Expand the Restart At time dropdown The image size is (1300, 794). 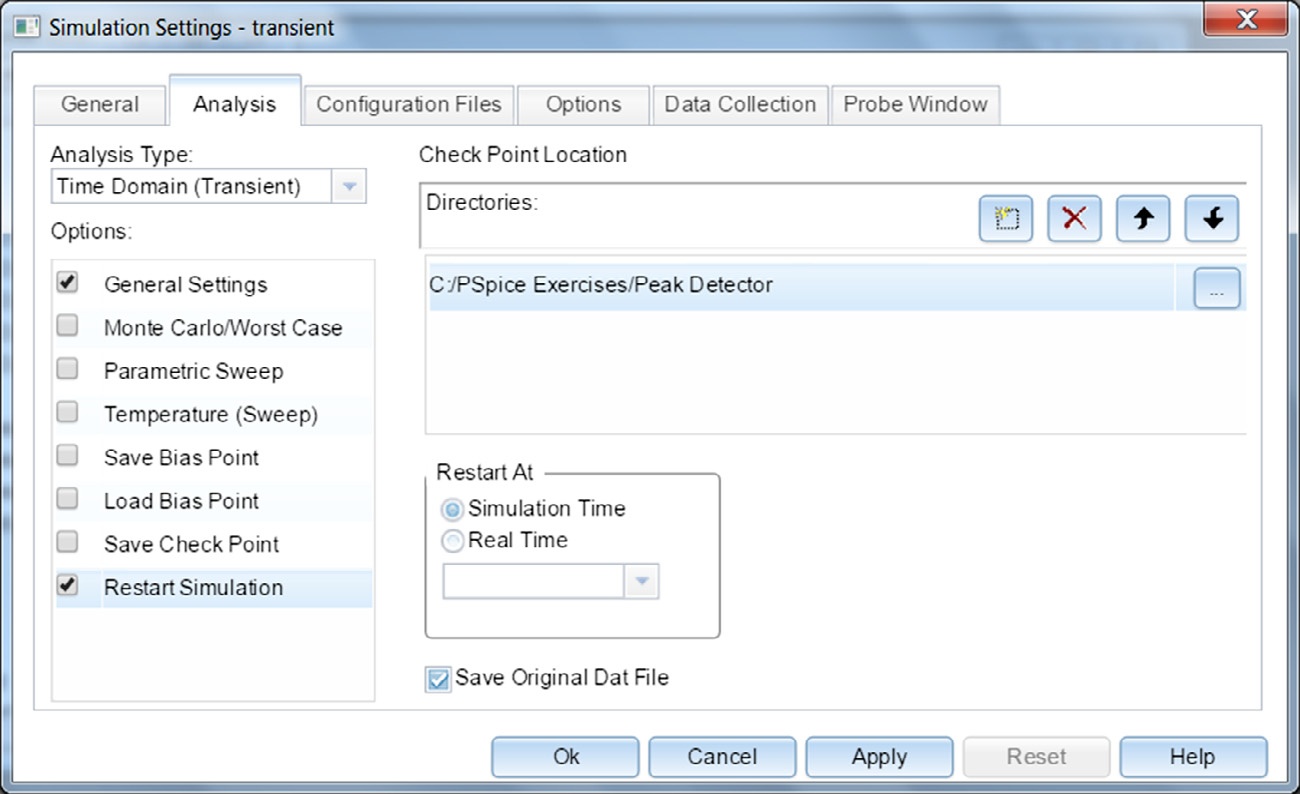(x=642, y=581)
